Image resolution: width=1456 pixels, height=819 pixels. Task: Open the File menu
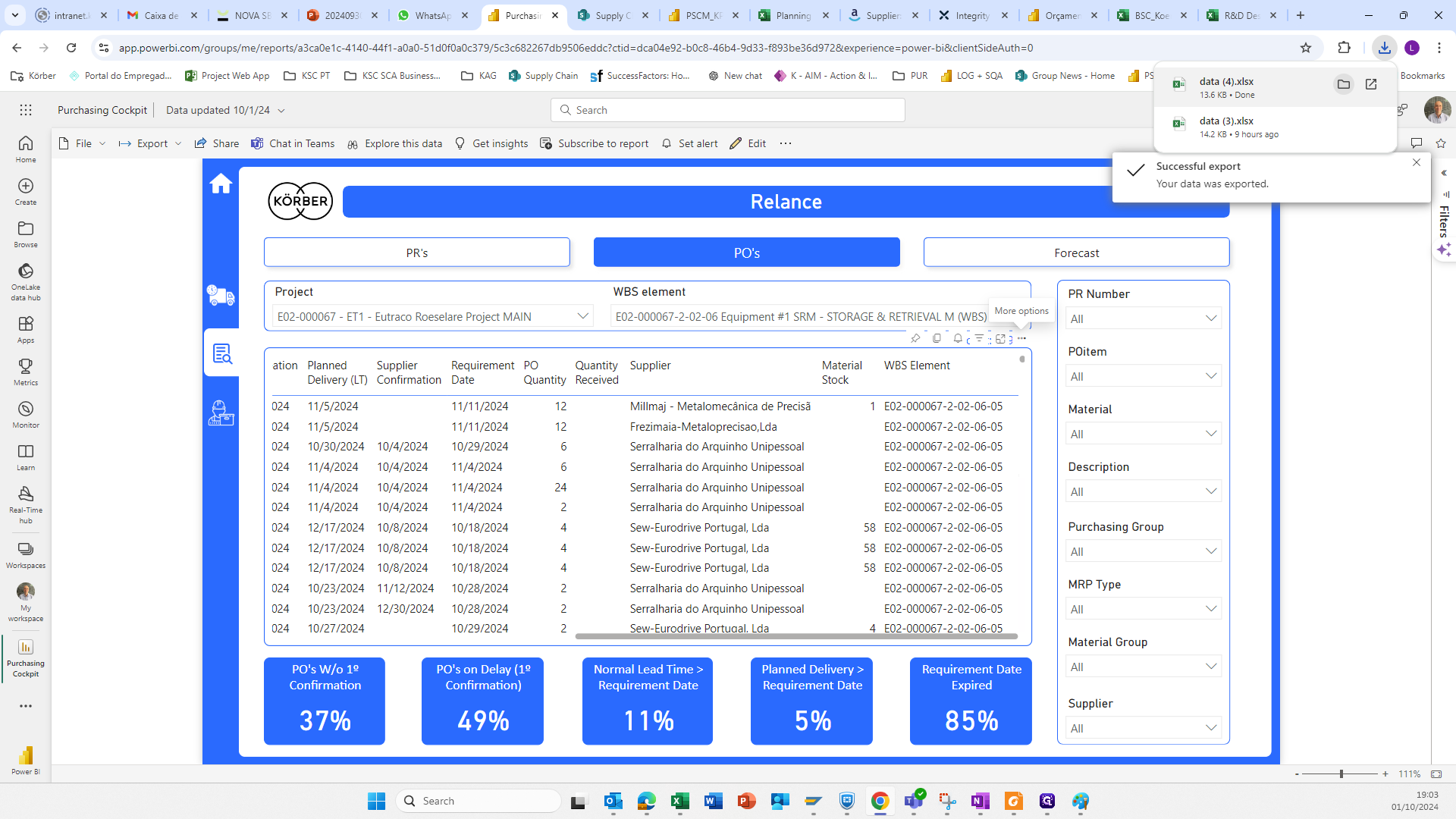point(82,143)
